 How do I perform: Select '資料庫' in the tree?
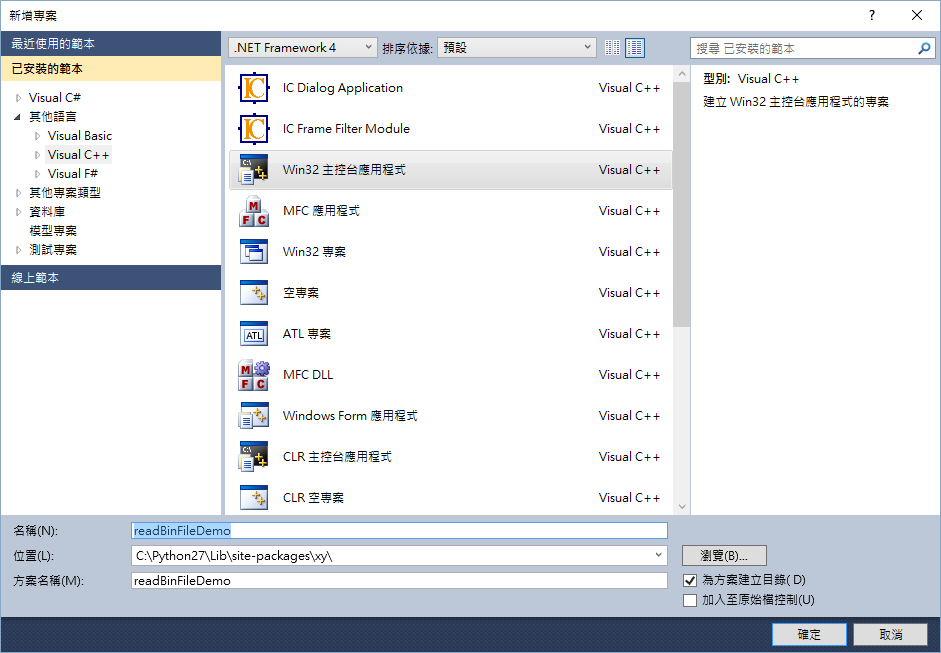click(47, 212)
